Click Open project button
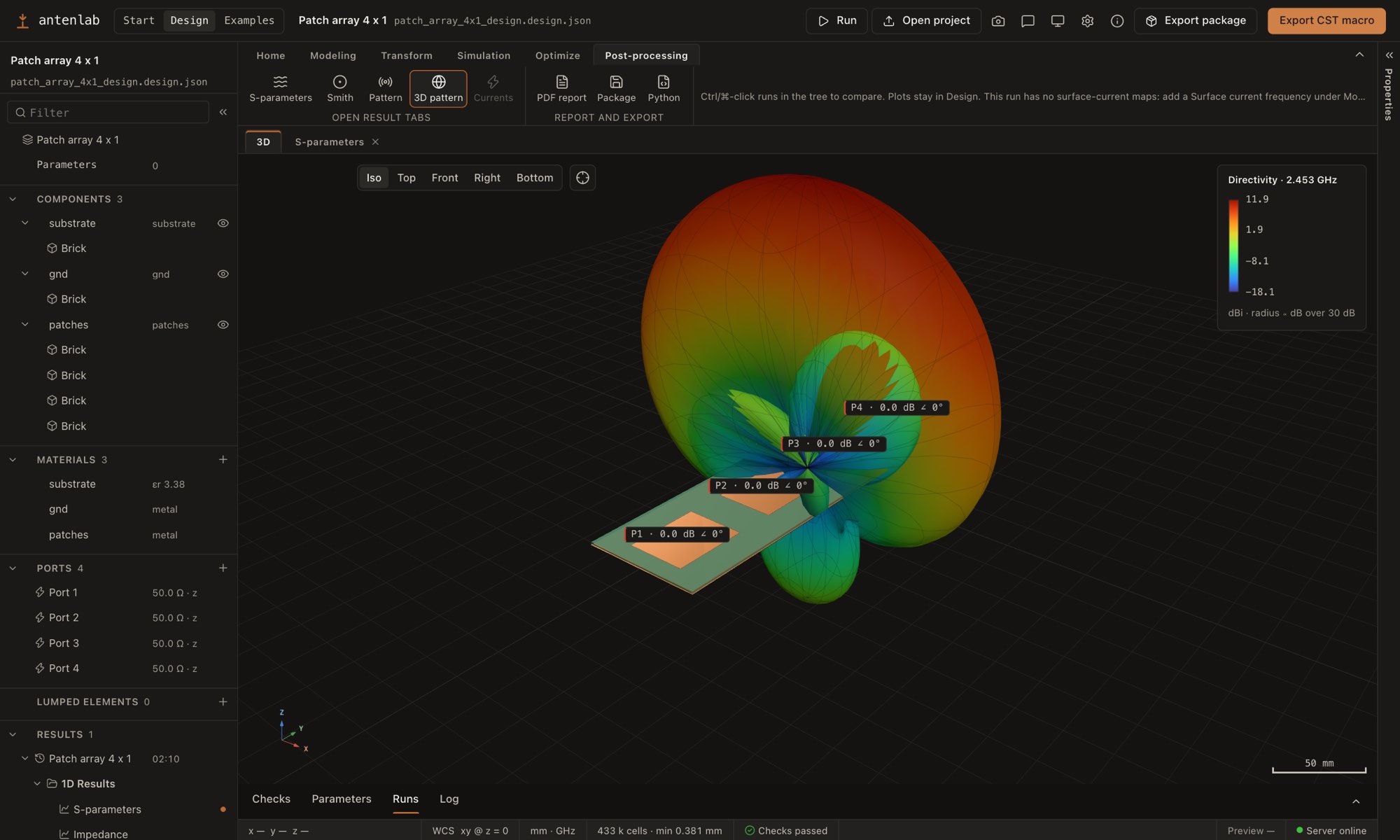This screenshot has height=840, width=1400. (926, 21)
